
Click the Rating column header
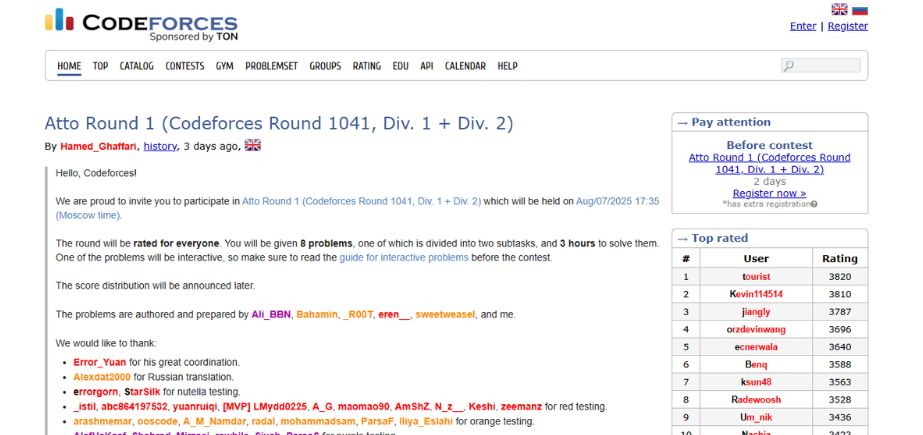point(840,258)
